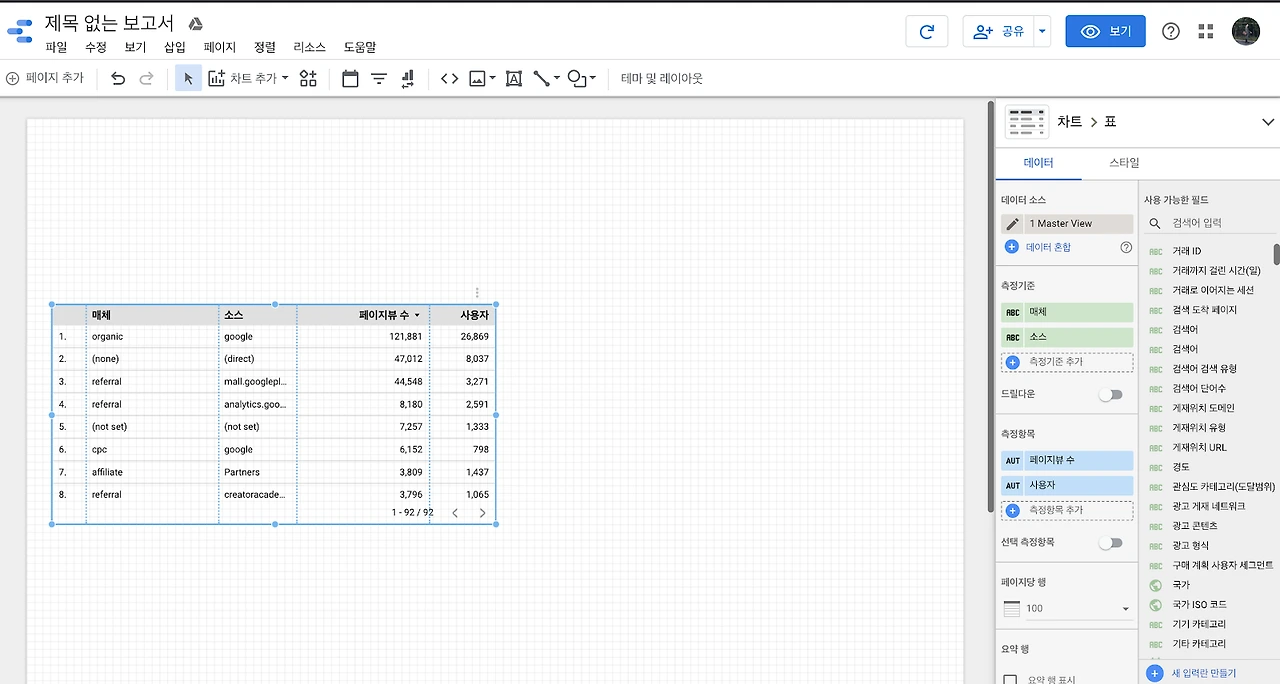Image resolution: width=1280 pixels, height=684 pixels.
Task: Open the 차트 추가 dropdown
Action: click(x=248, y=78)
